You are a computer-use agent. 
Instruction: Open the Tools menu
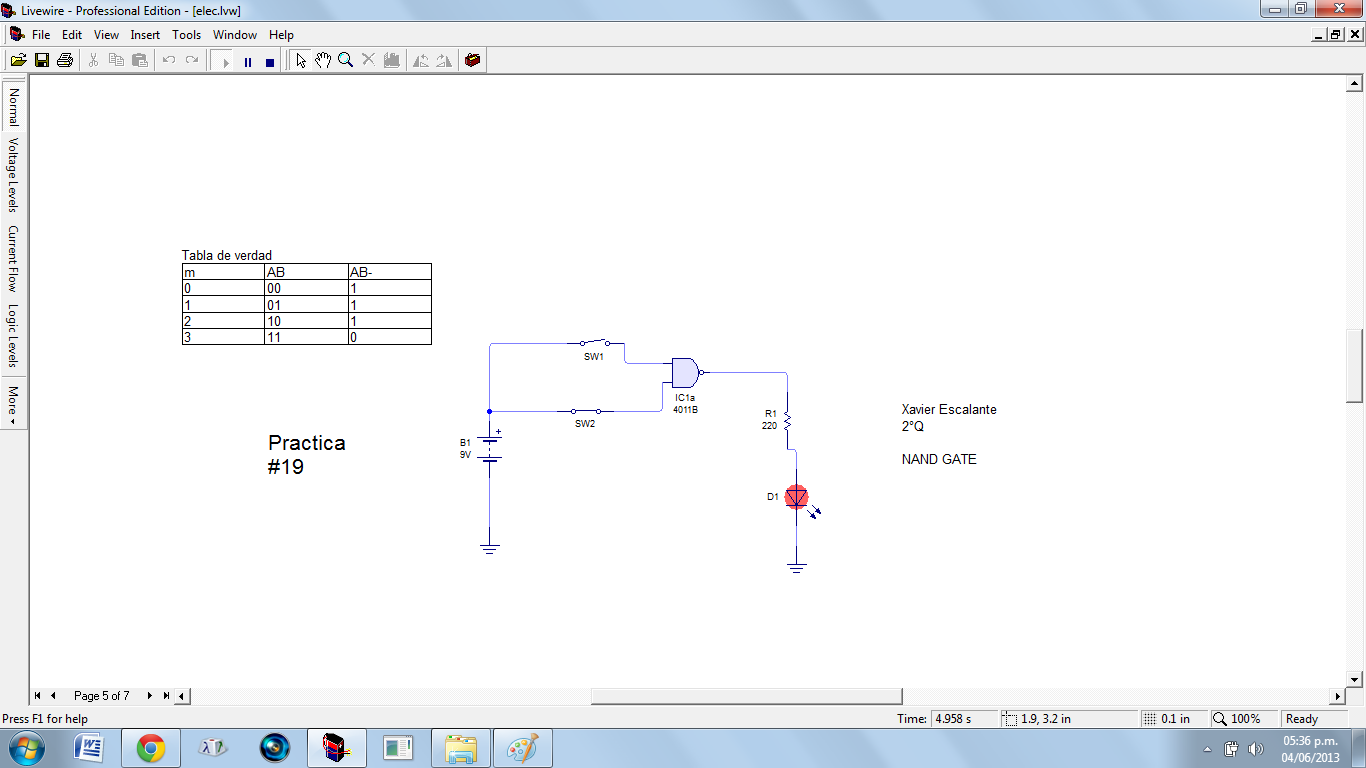click(186, 34)
